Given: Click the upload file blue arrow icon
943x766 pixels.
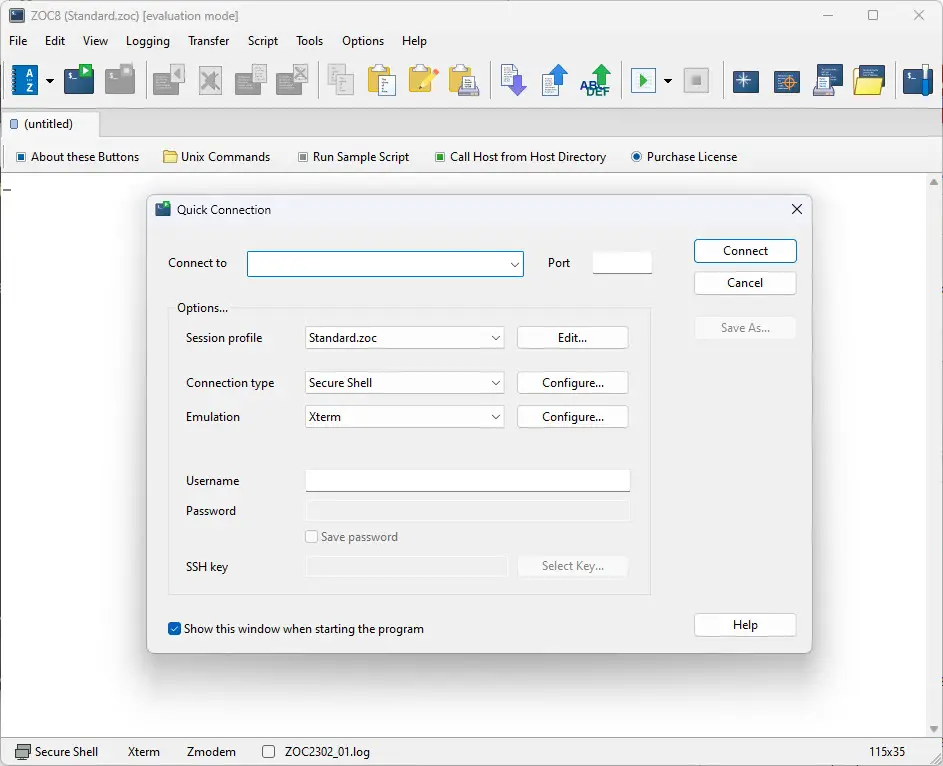Looking at the screenshot, I should tap(554, 80).
